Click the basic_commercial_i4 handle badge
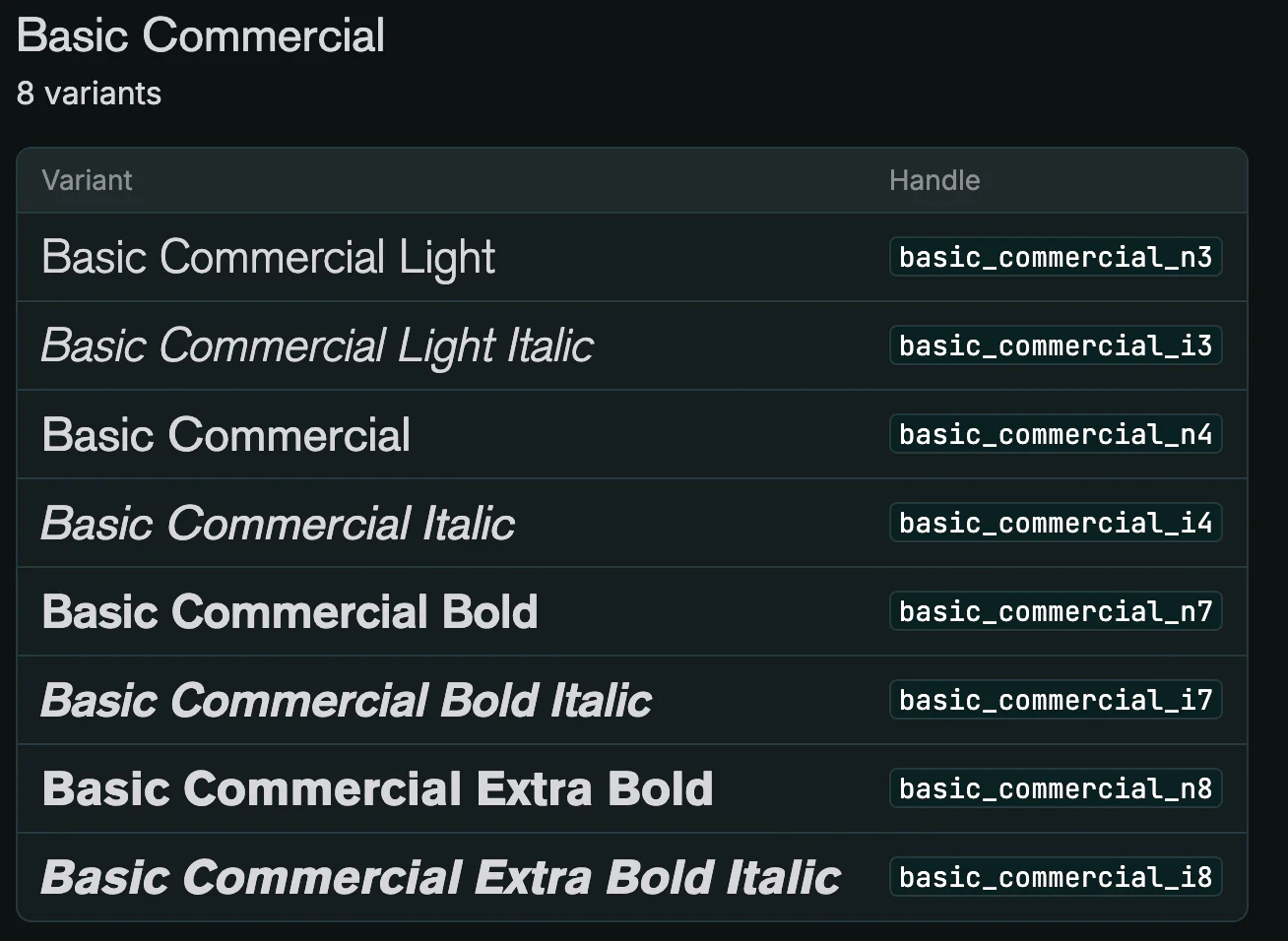Viewport: 1288px width, 941px height. [x=1055, y=523]
